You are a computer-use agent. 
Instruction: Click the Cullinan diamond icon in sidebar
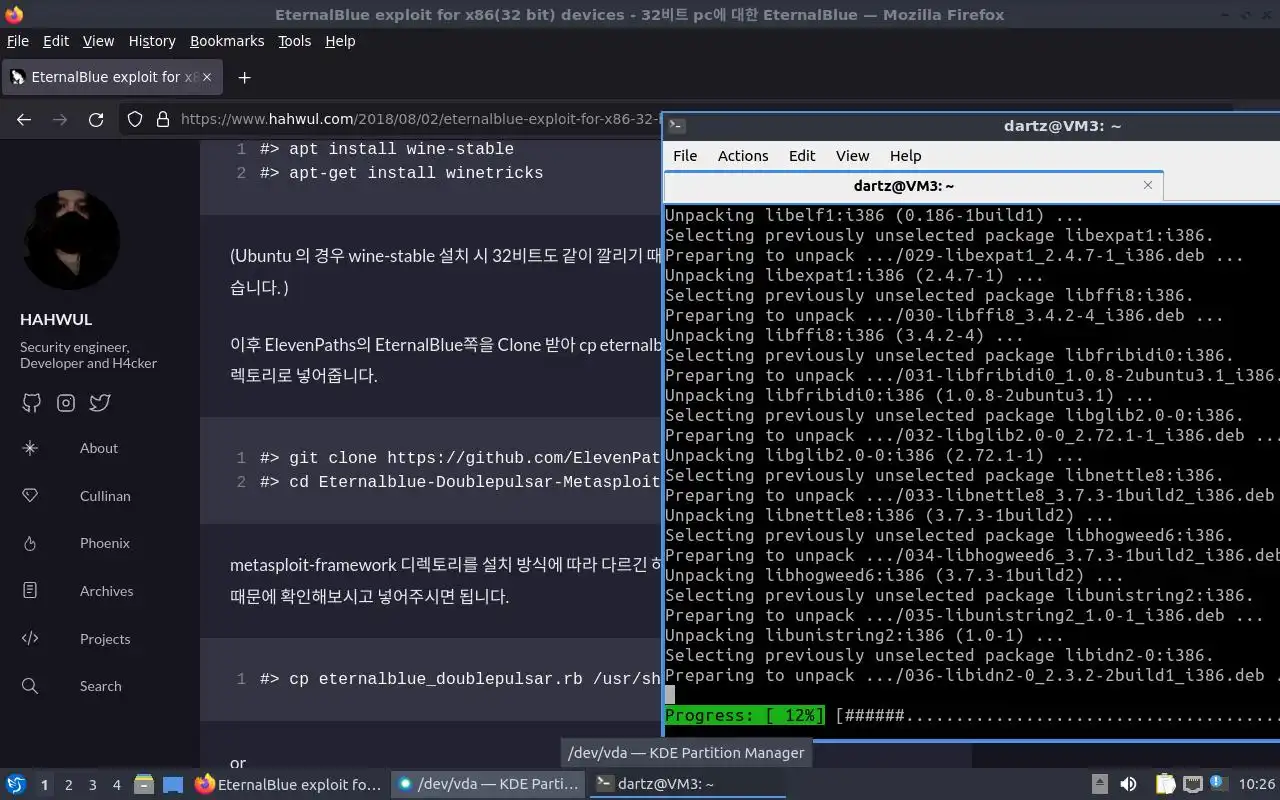[30, 496]
